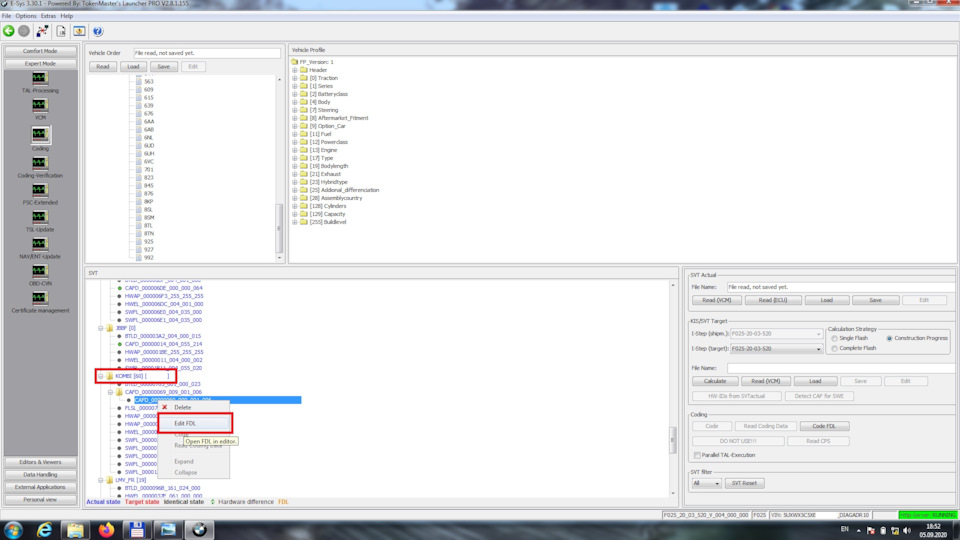Open the Options menu

point(26,16)
